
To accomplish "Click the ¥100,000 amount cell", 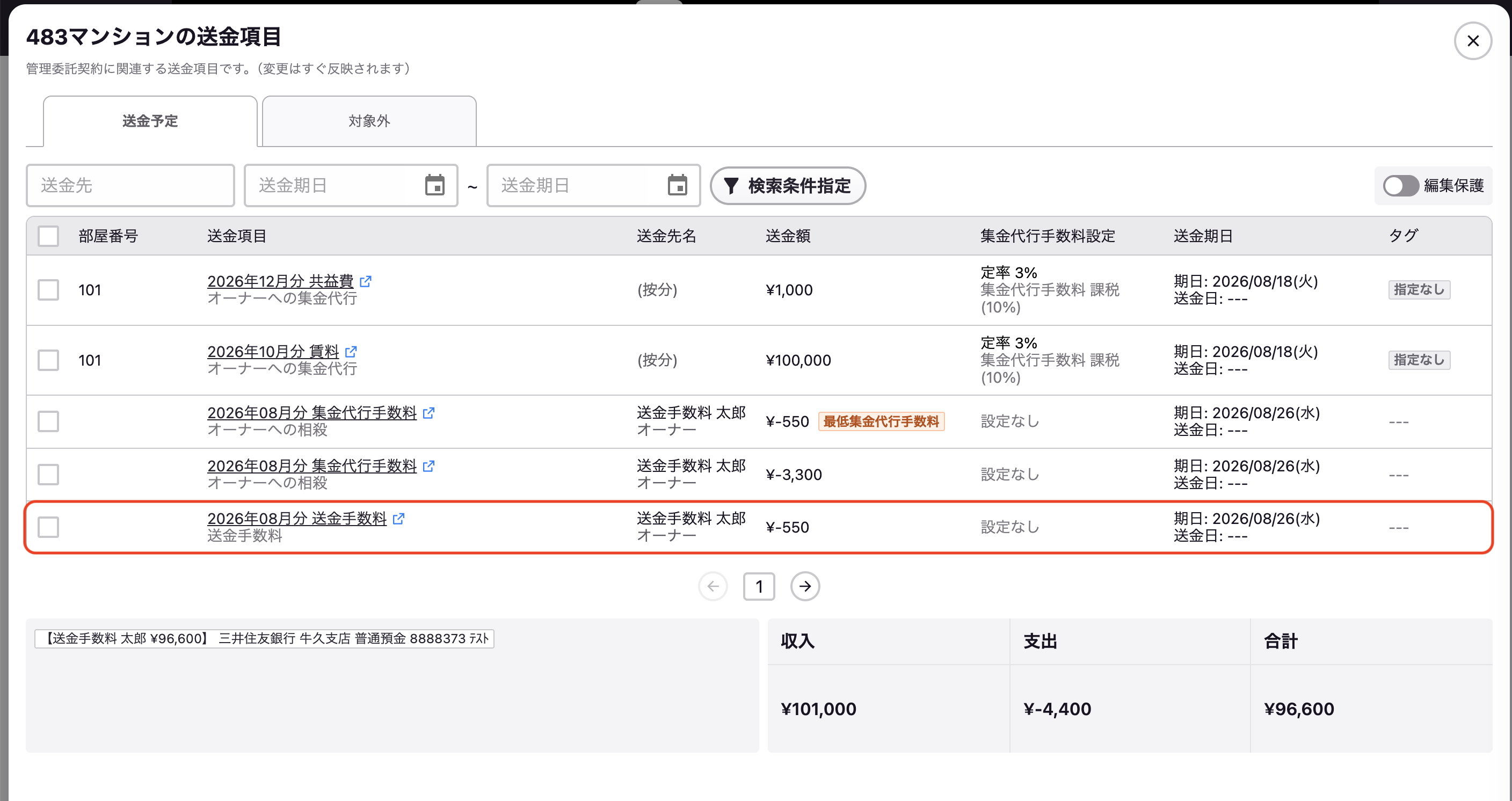I will pos(798,360).
